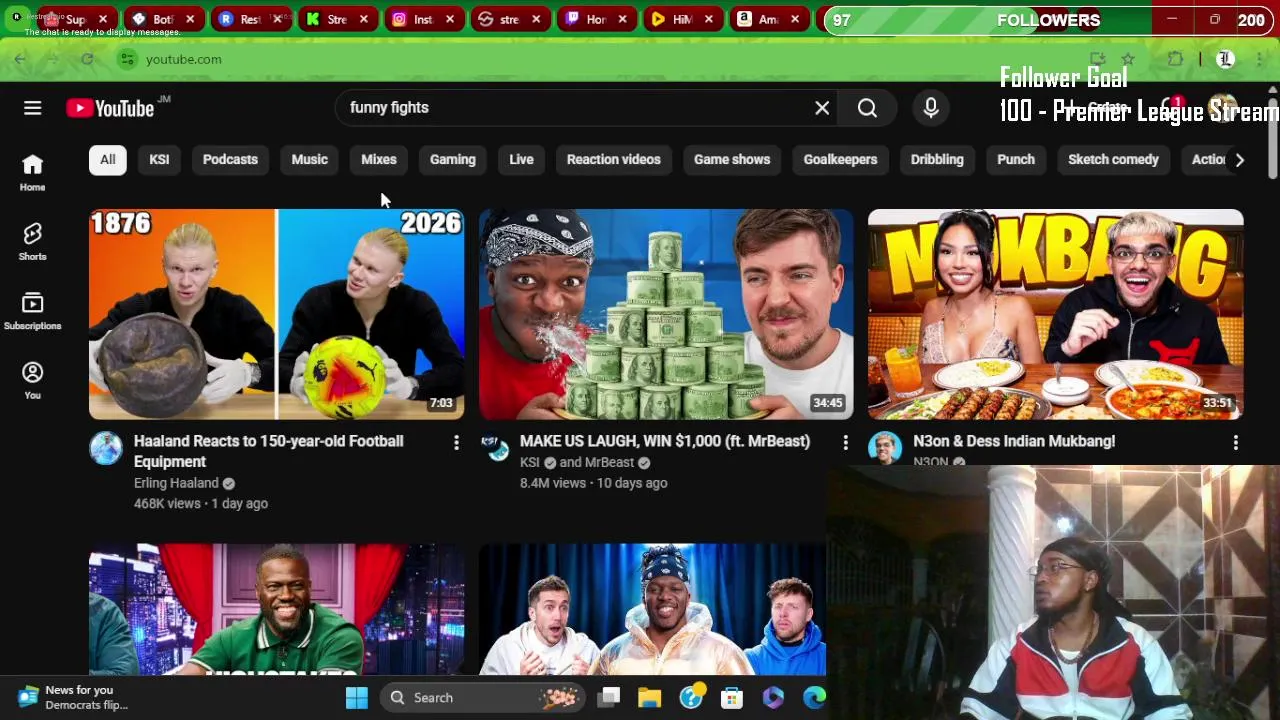This screenshot has height=720, width=1280.
Task: Select the Music filter chip
Action: (309, 159)
